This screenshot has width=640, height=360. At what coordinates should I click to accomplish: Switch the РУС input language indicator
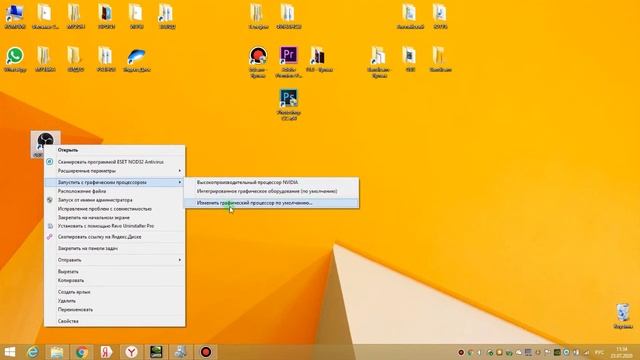click(x=599, y=352)
